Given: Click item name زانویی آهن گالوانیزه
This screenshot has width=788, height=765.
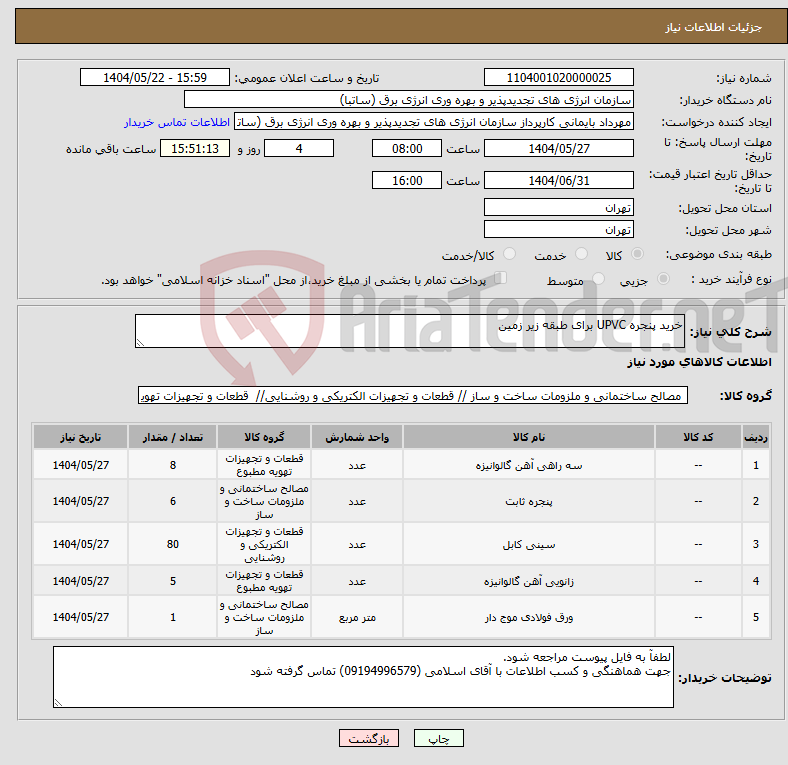Looking at the screenshot, I should click(x=529, y=582).
